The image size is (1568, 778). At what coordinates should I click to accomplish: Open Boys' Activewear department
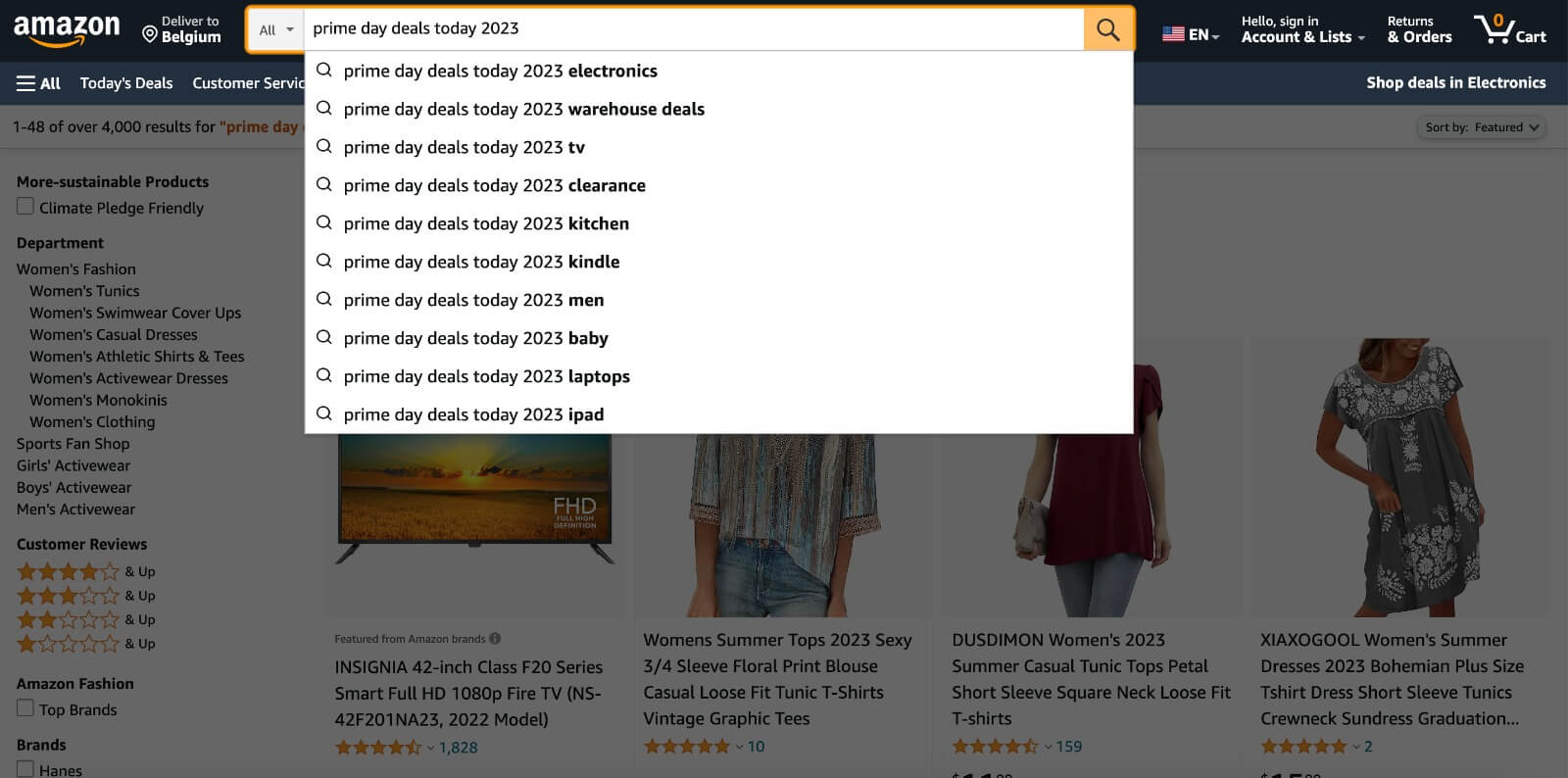74,487
